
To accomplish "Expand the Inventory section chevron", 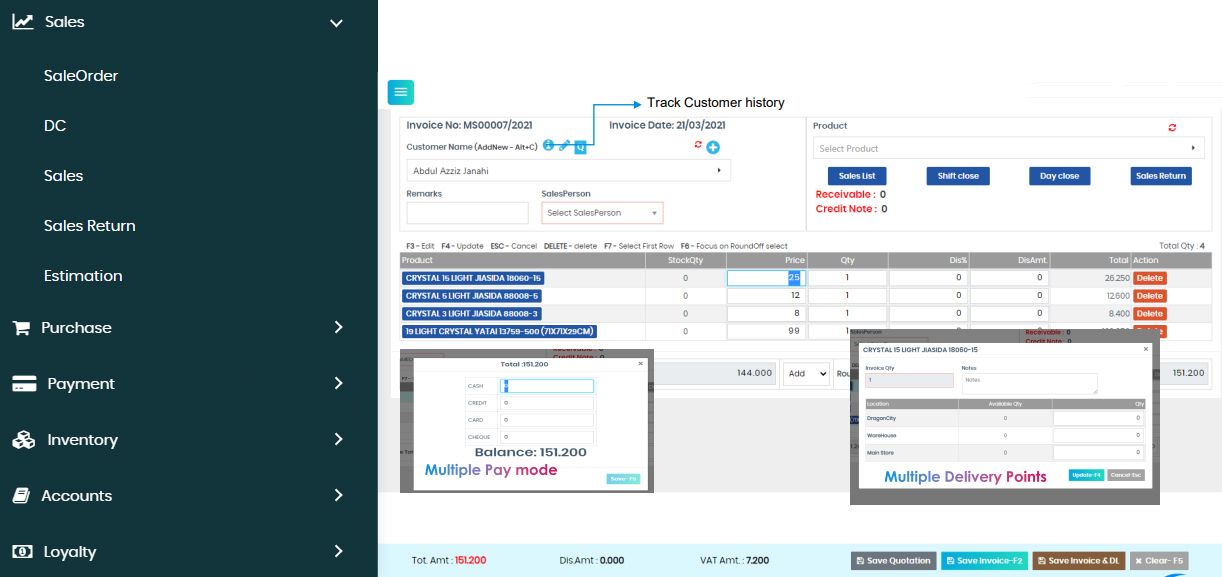I will tap(338, 439).
